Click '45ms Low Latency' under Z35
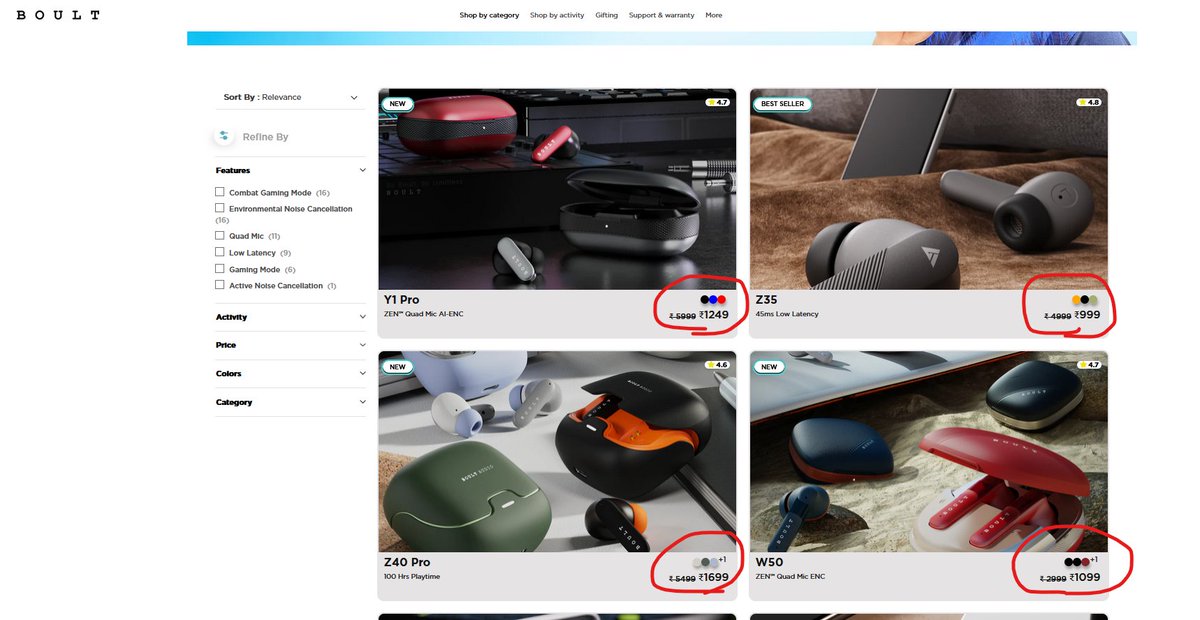The width and height of the screenshot is (1200, 620). coord(787,314)
